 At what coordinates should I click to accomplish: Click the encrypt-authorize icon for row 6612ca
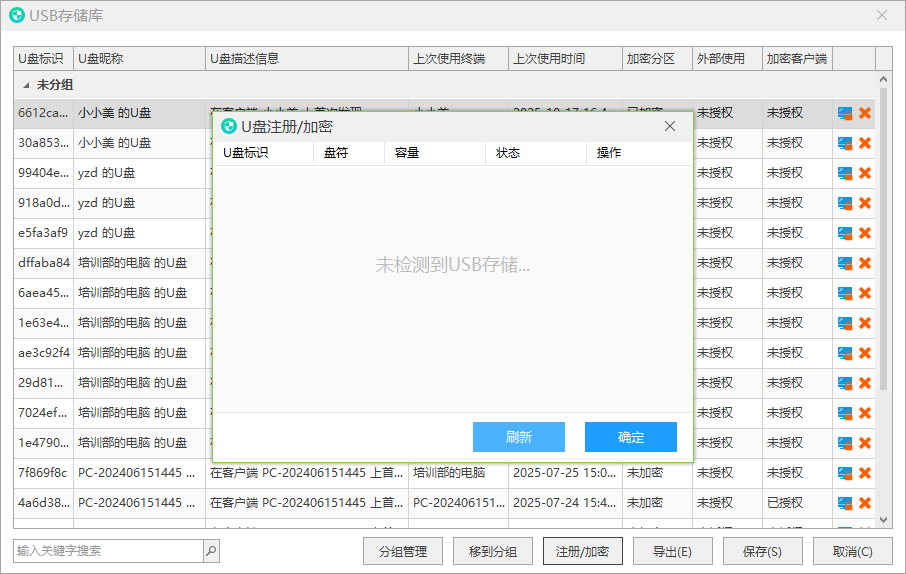[x=845, y=113]
